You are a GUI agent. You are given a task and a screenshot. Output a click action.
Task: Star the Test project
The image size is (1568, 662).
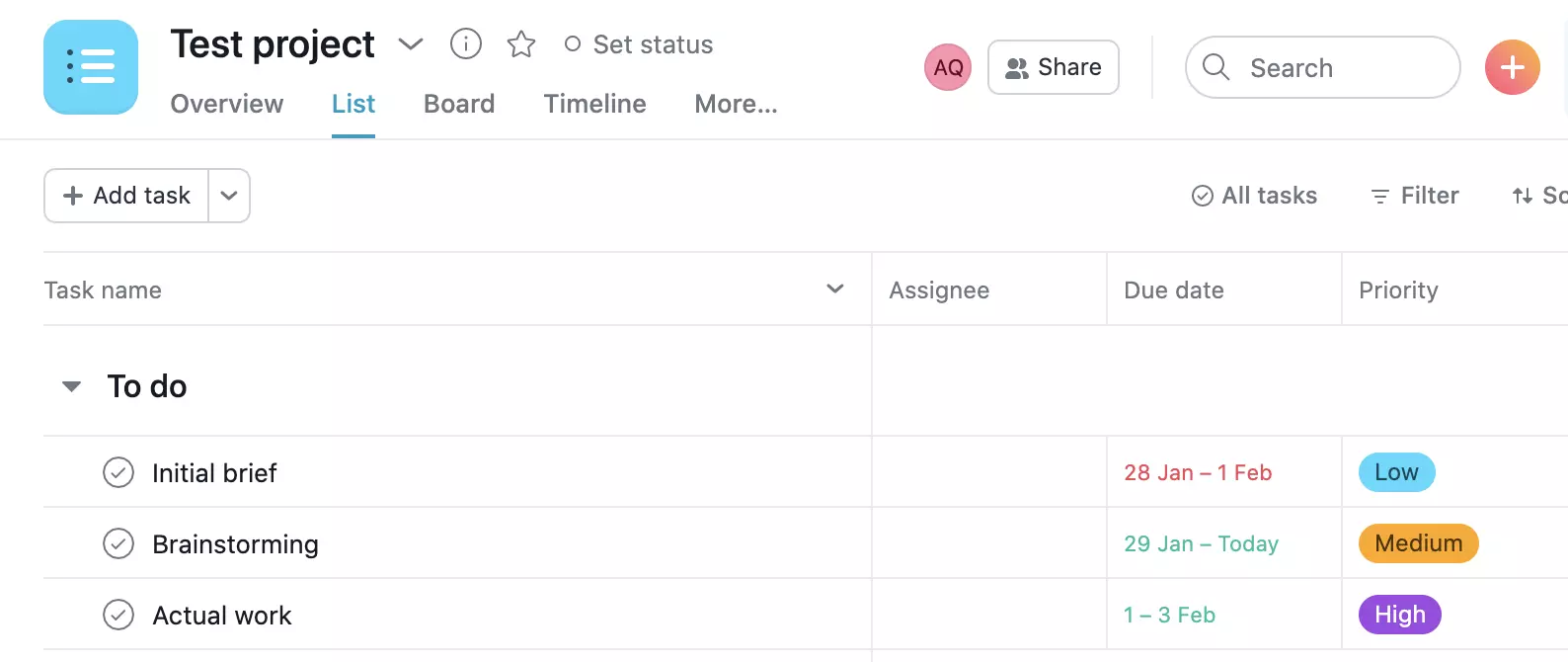pyautogui.click(x=520, y=43)
